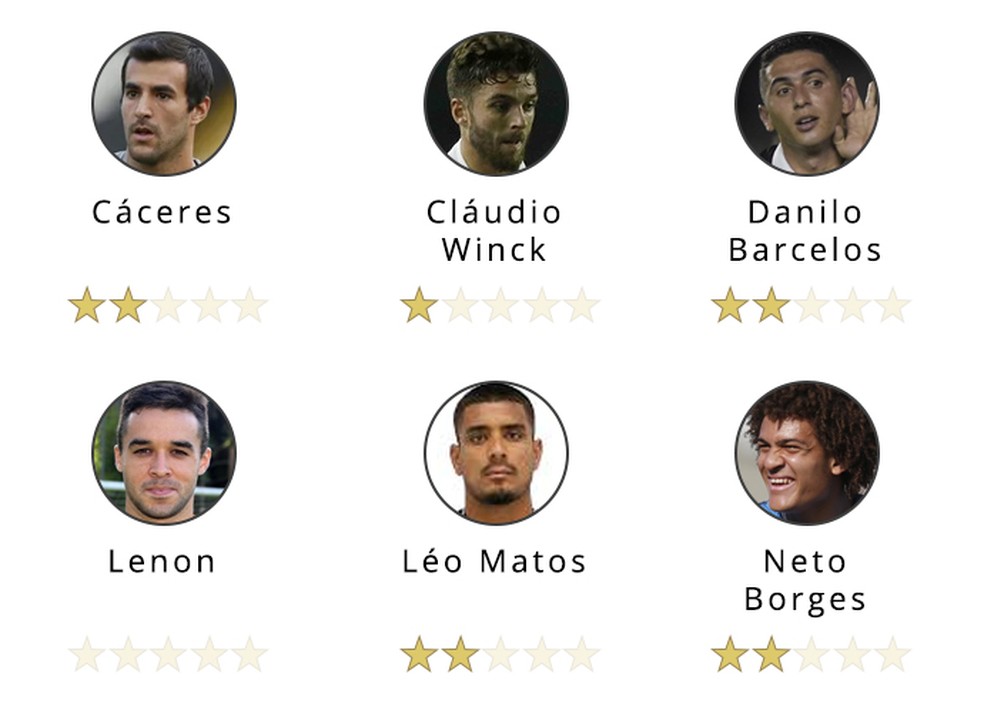
Task: Rate Léo Matos four stars
Action: [541, 655]
